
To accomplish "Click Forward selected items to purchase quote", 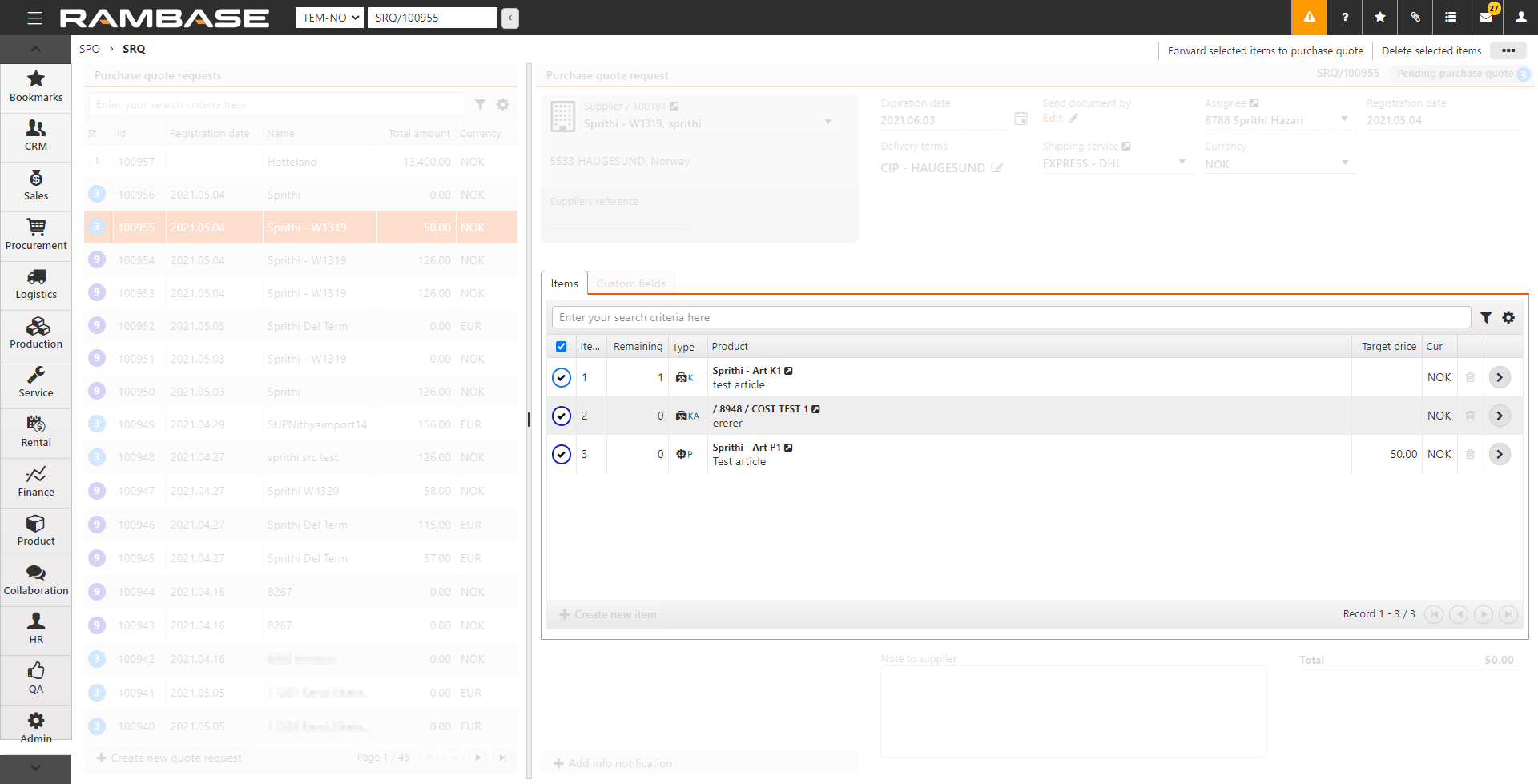I will click(1265, 50).
